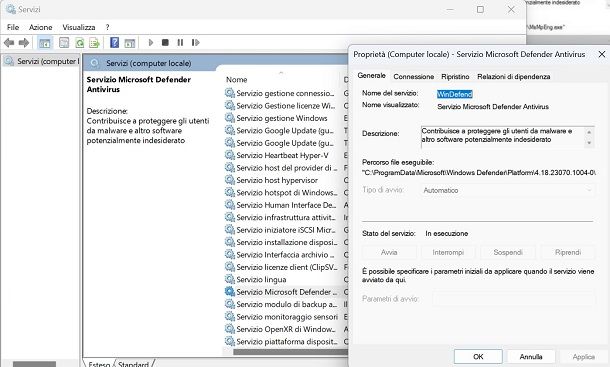610x367 pixels.
Task: Click gear icon of Servizio host hypervisor
Action: [230, 180]
